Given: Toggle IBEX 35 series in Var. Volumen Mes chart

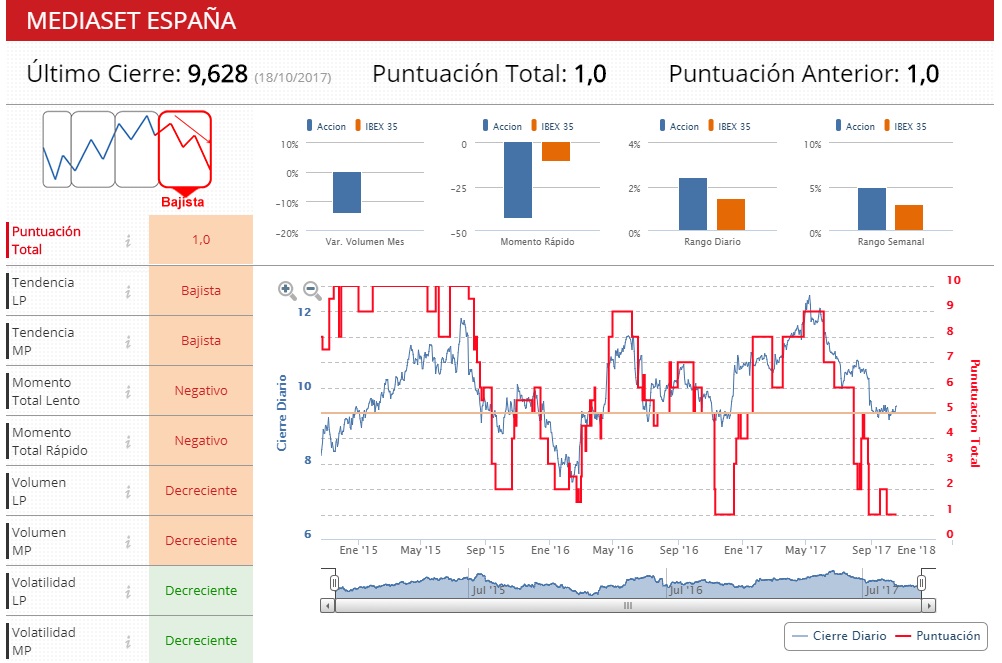Looking at the screenshot, I should tap(376, 126).
